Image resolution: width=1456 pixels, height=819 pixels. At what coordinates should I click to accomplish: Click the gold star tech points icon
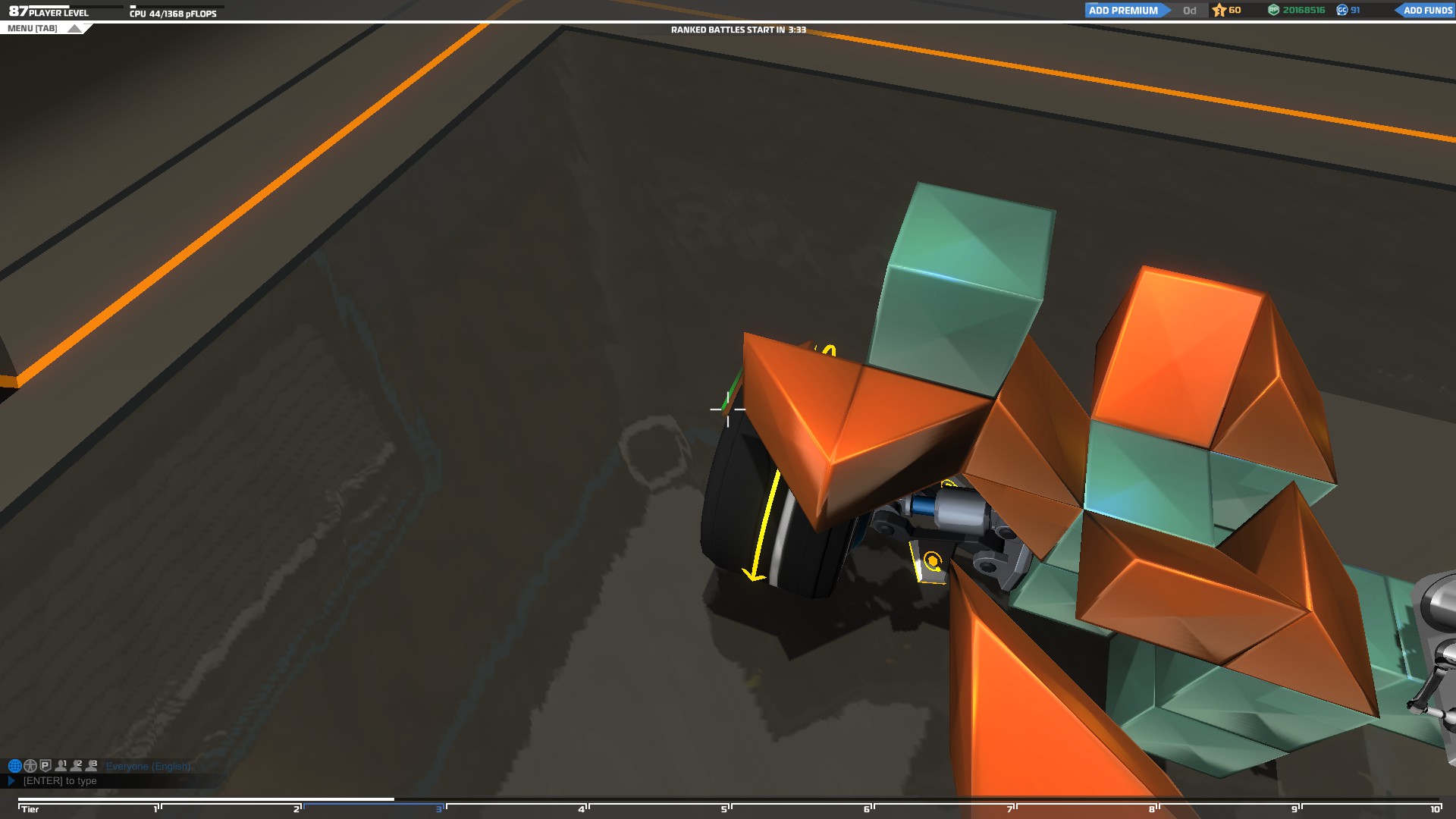pyautogui.click(x=1219, y=10)
